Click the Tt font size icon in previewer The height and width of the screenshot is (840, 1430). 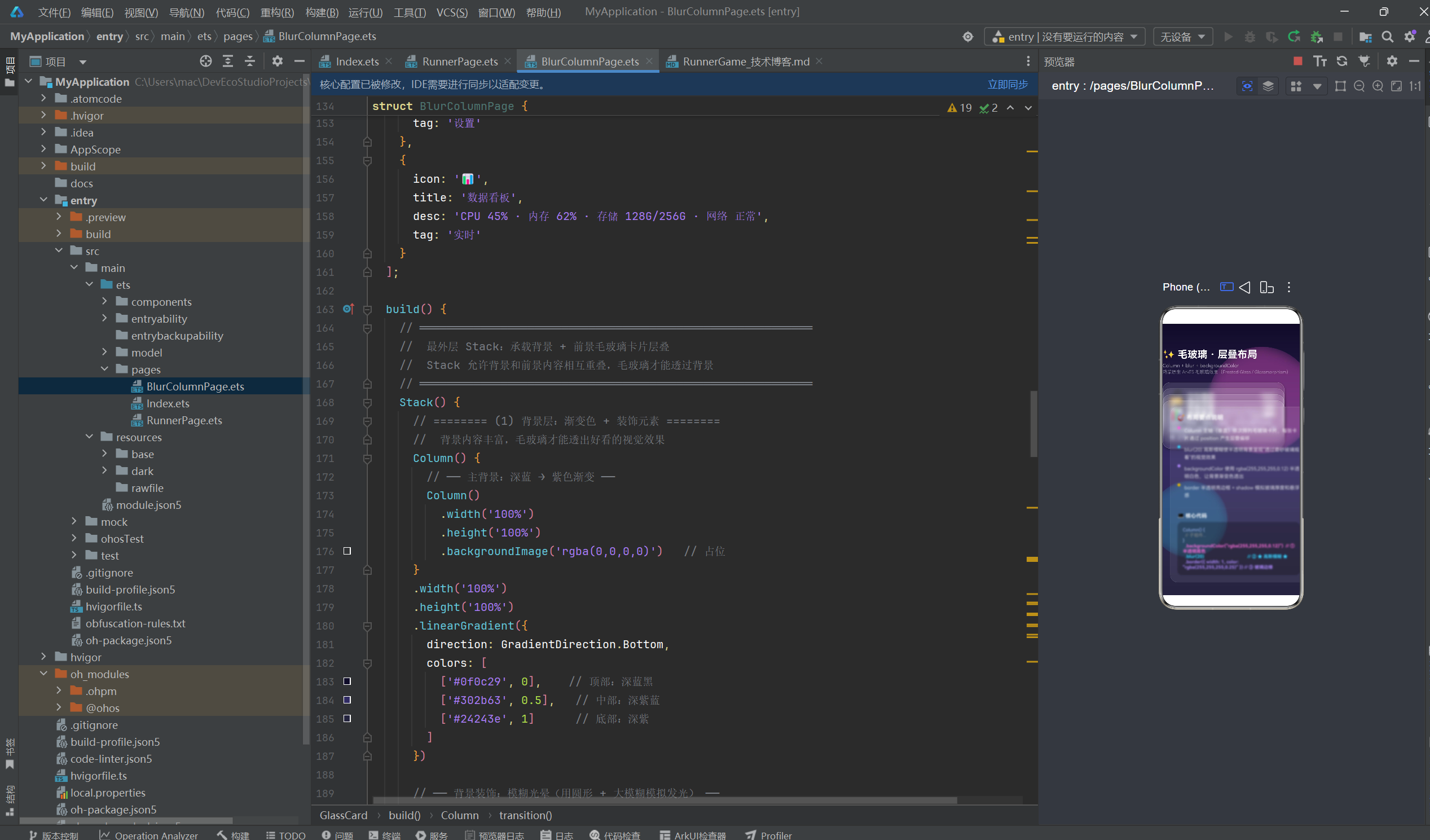click(1320, 61)
